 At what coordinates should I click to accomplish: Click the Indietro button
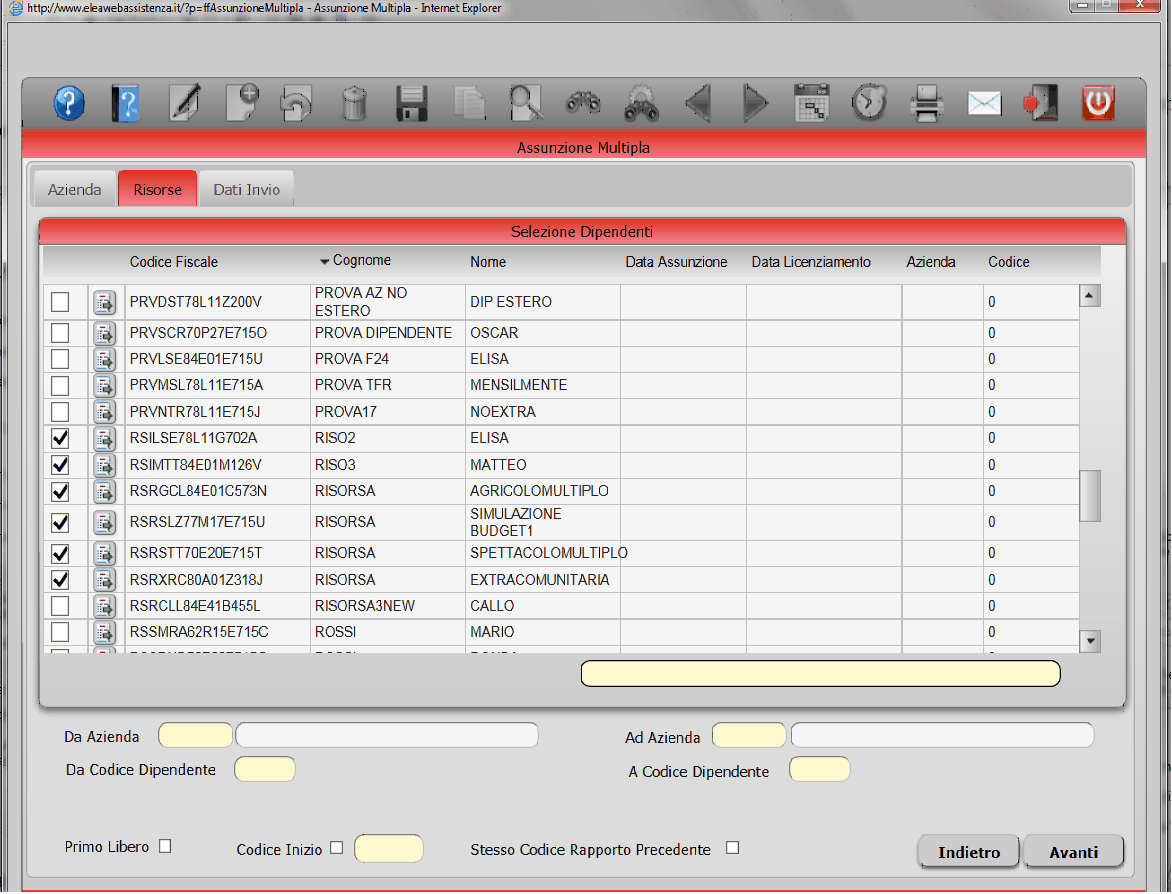(x=969, y=852)
